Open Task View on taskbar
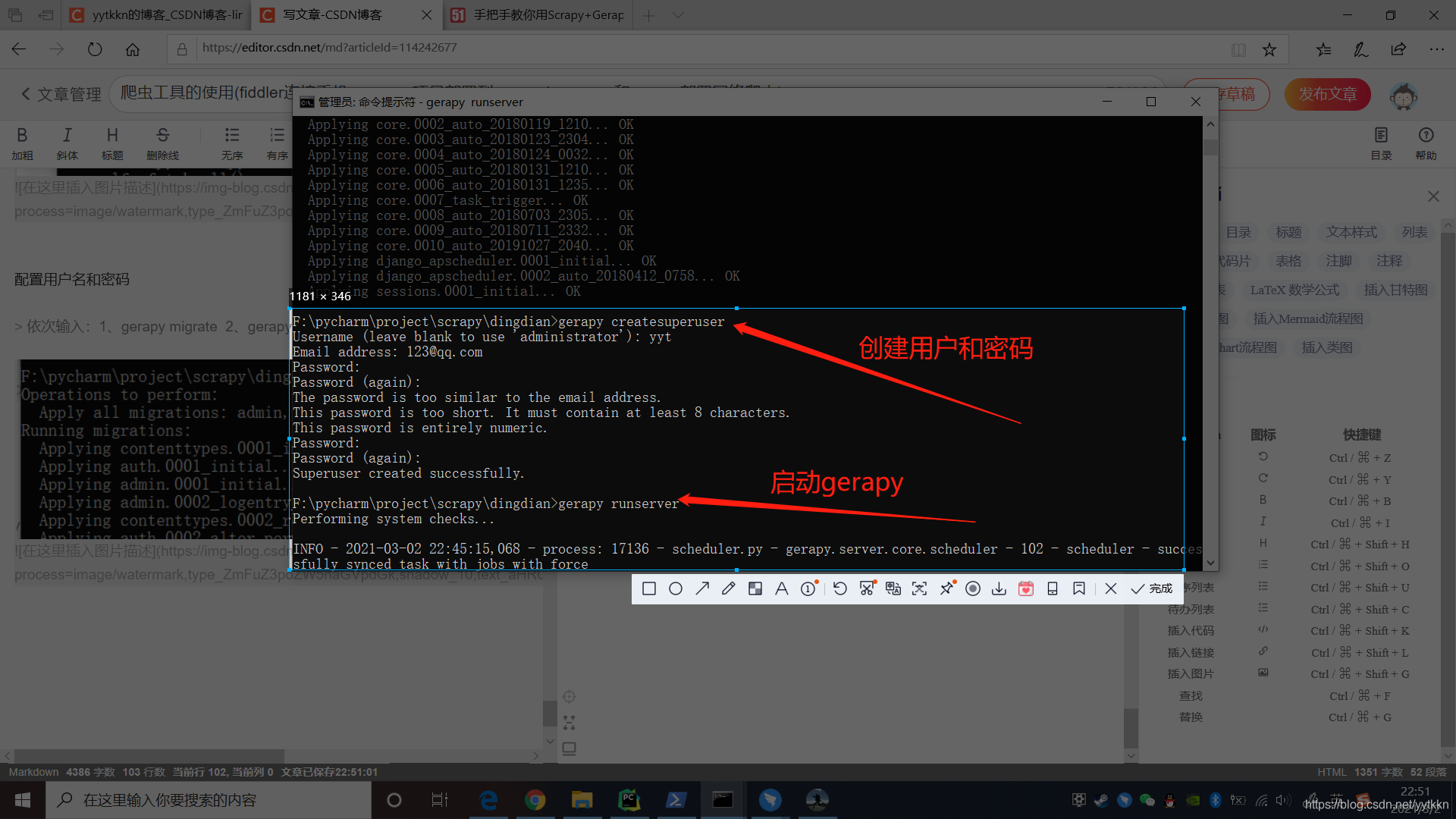1456x819 pixels. coord(440,800)
